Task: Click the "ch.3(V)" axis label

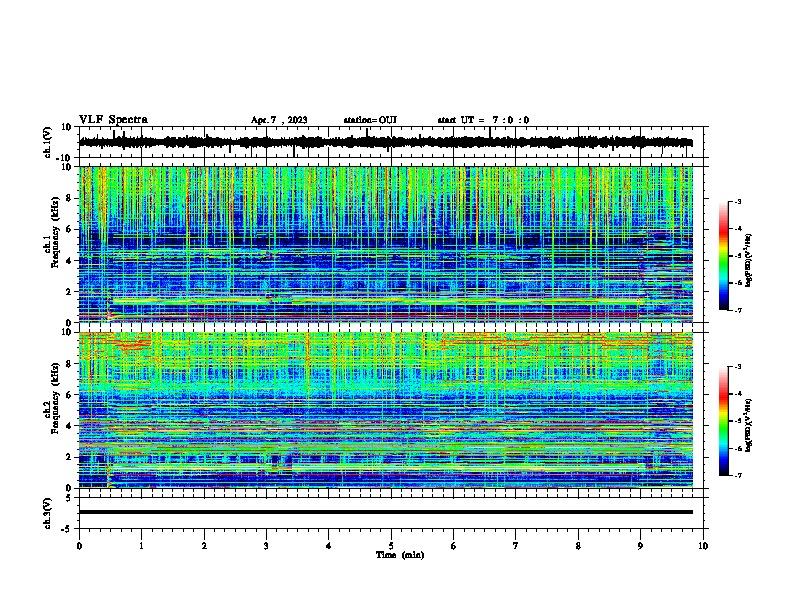Action: pyautogui.click(x=48, y=513)
